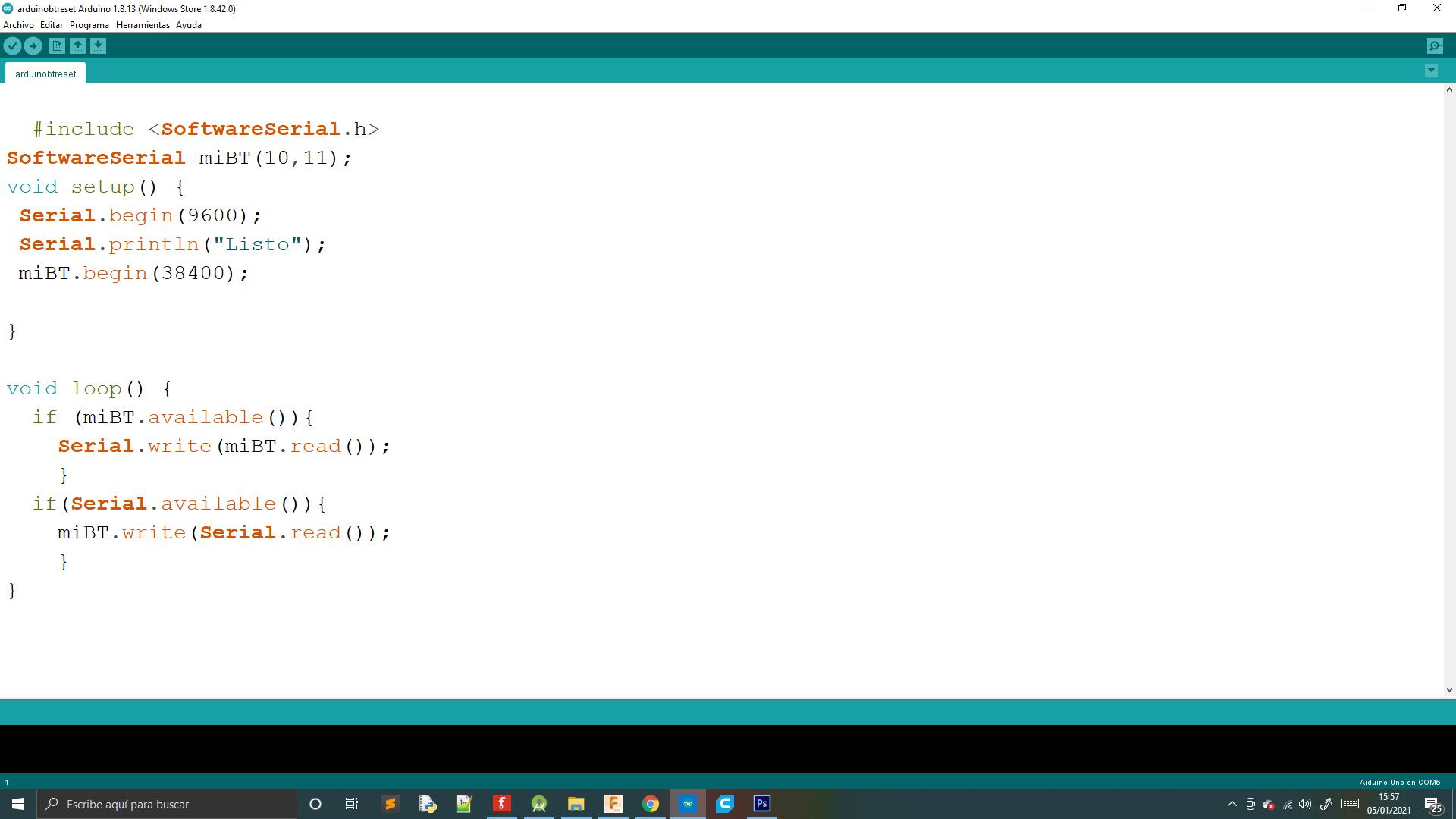Launch Sublime Text from the taskbar
1456x819 pixels.
pyautogui.click(x=391, y=804)
